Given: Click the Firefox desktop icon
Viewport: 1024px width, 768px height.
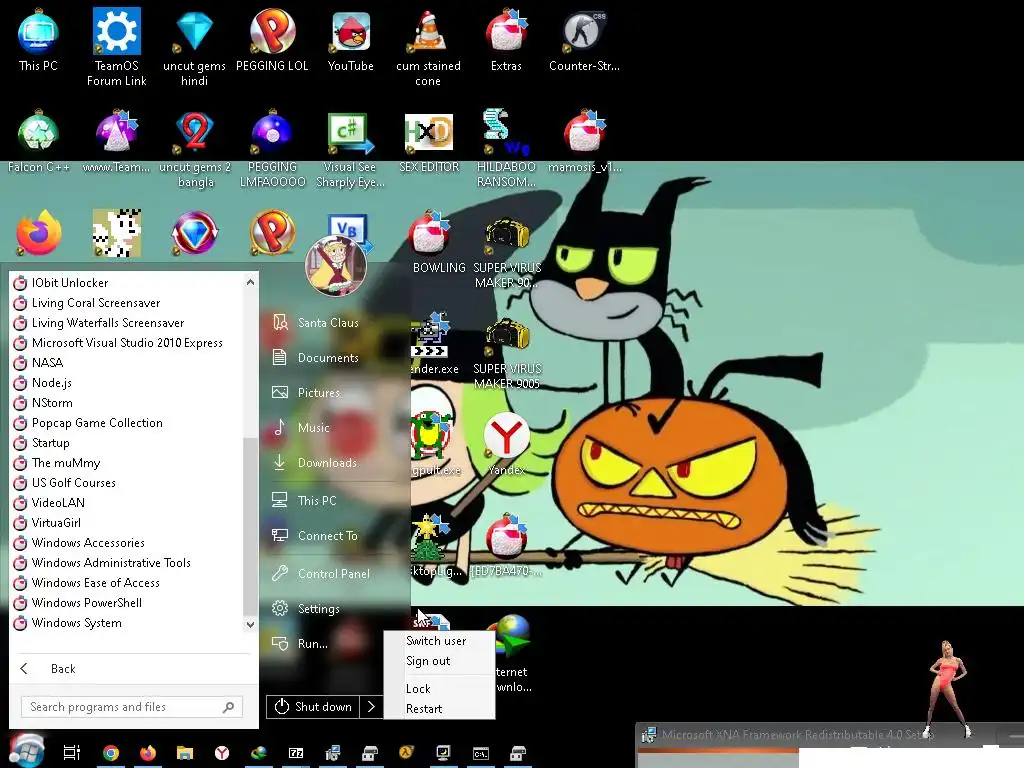Looking at the screenshot, I should pos(39,233).
